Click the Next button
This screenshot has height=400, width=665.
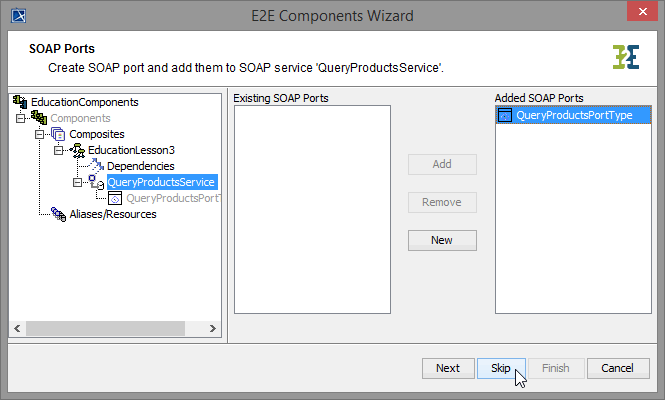(x=448, y=368)
